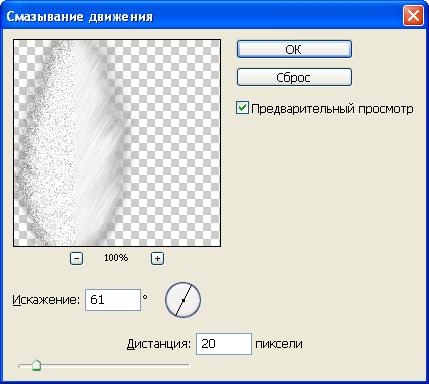
Task: Click the пиксели units label
Action: pyautogui.click(x=279, y=344)
